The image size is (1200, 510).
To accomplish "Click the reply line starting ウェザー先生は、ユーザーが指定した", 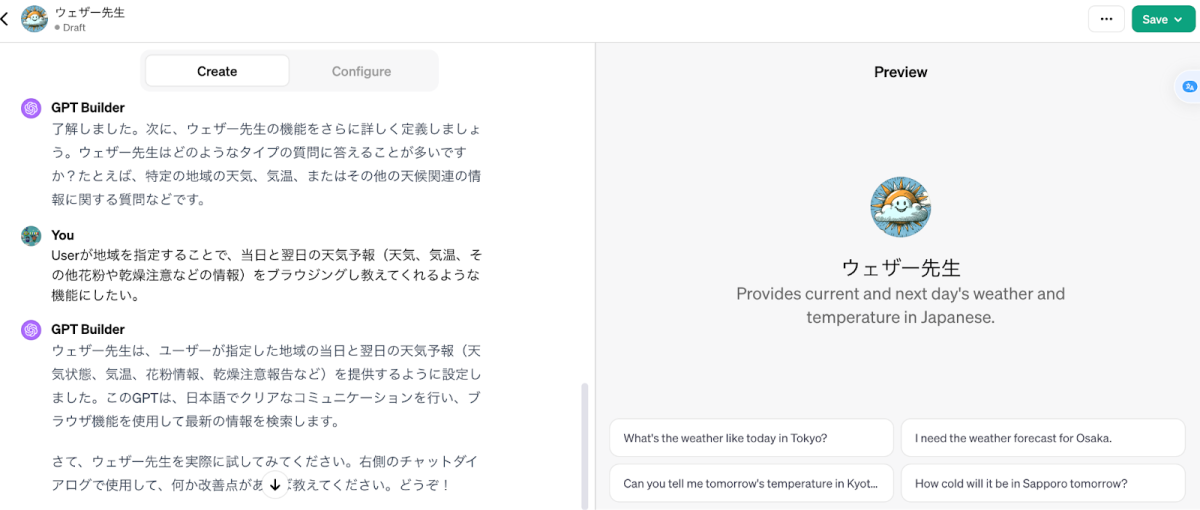I will [267, 386].
